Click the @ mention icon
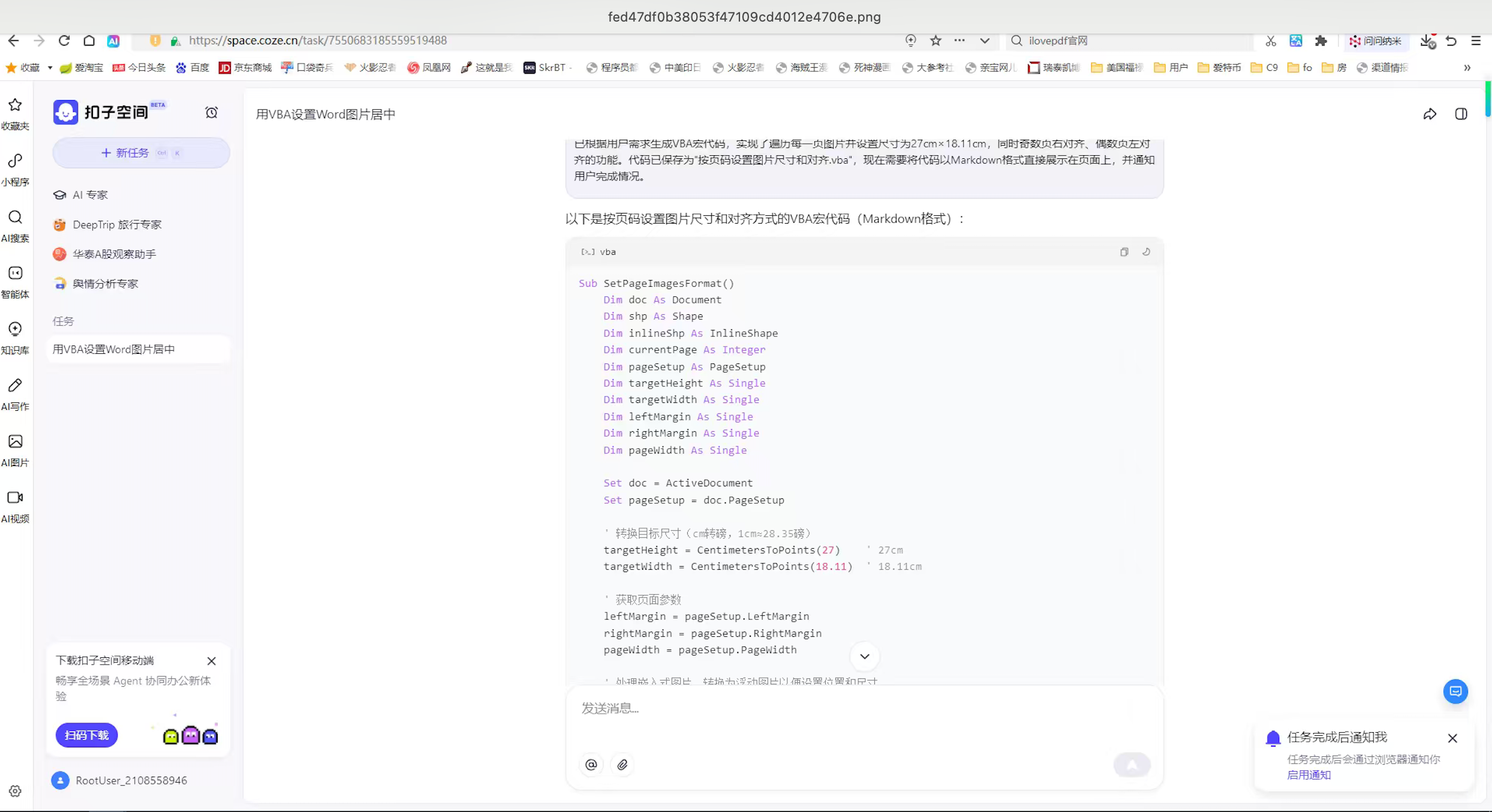 point(591,765)
